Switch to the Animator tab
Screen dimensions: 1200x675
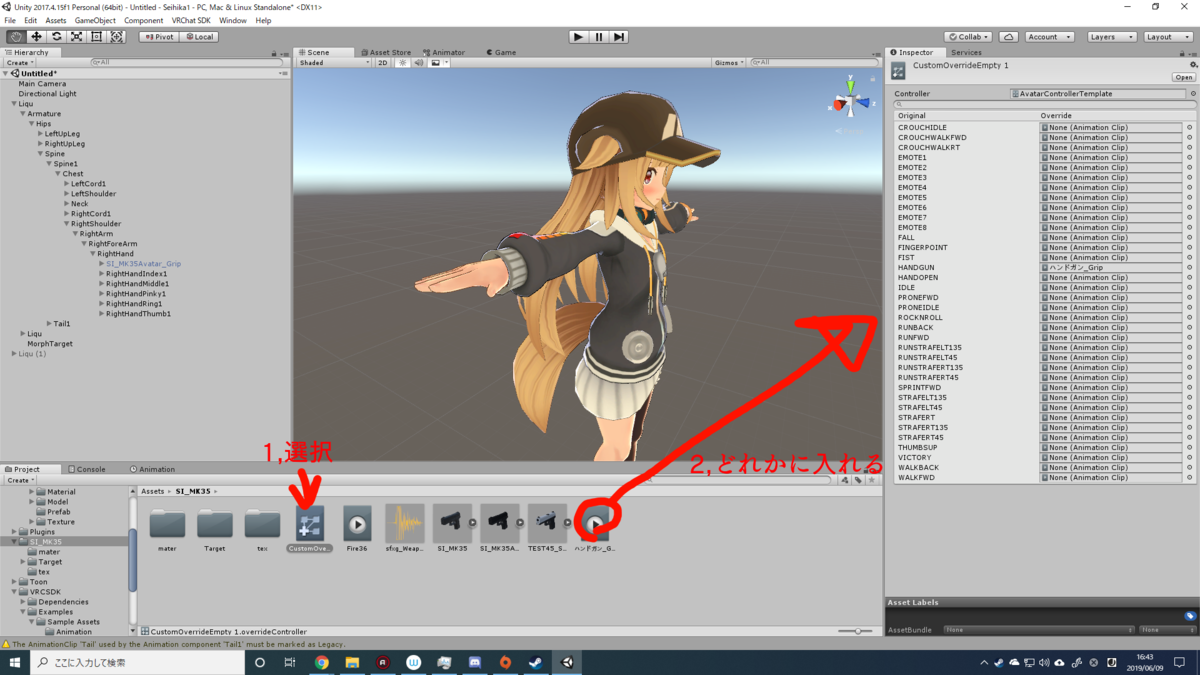click(443, 52)
